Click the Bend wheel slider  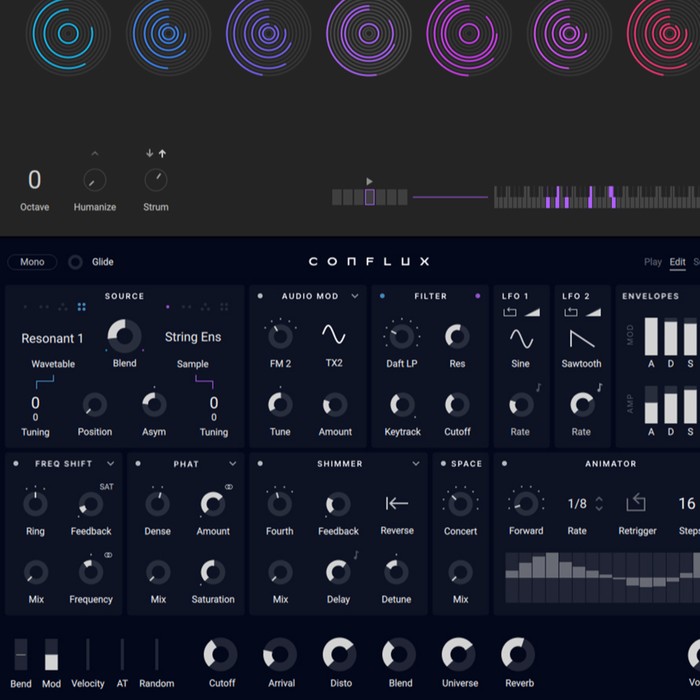click(x=21, y=654)
